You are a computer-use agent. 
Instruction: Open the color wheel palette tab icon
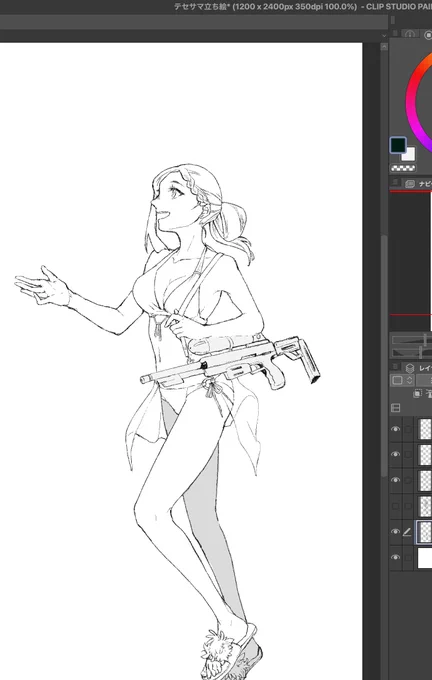[410, 34]
